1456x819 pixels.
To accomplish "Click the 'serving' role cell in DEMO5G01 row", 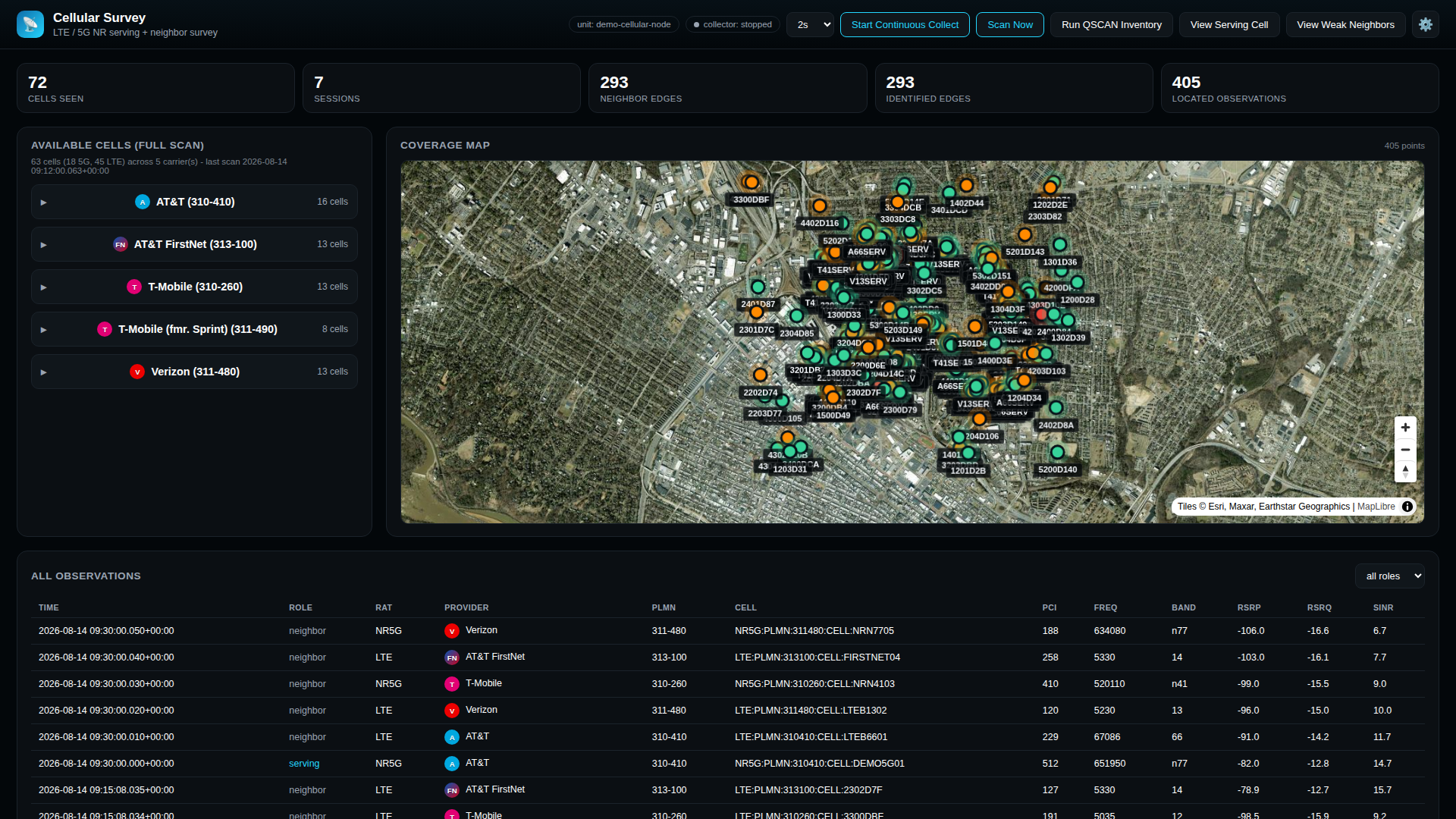I will (304, 764).
